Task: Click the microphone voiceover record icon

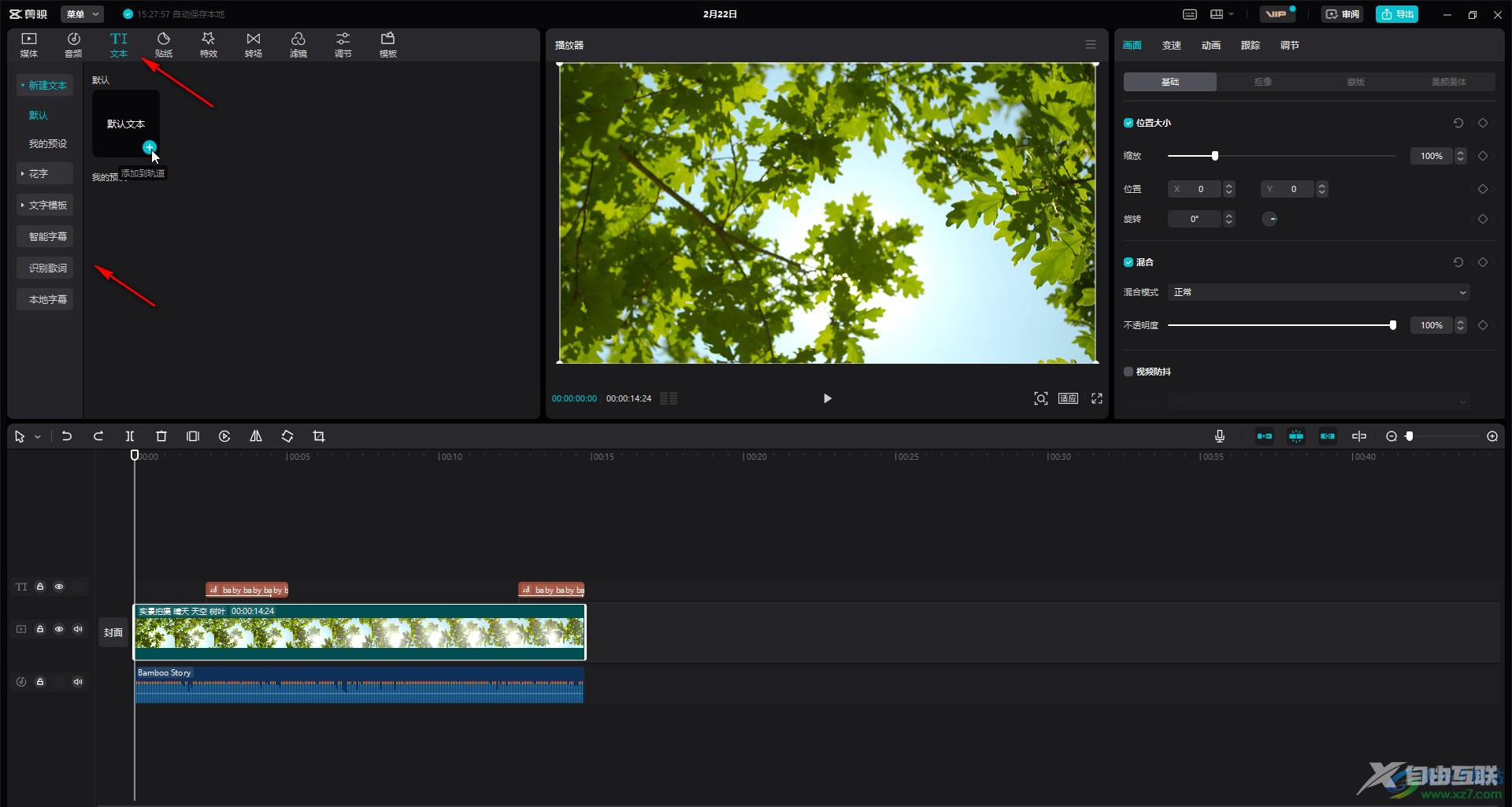Action: pyautogui.click(x=1220, y=436)
